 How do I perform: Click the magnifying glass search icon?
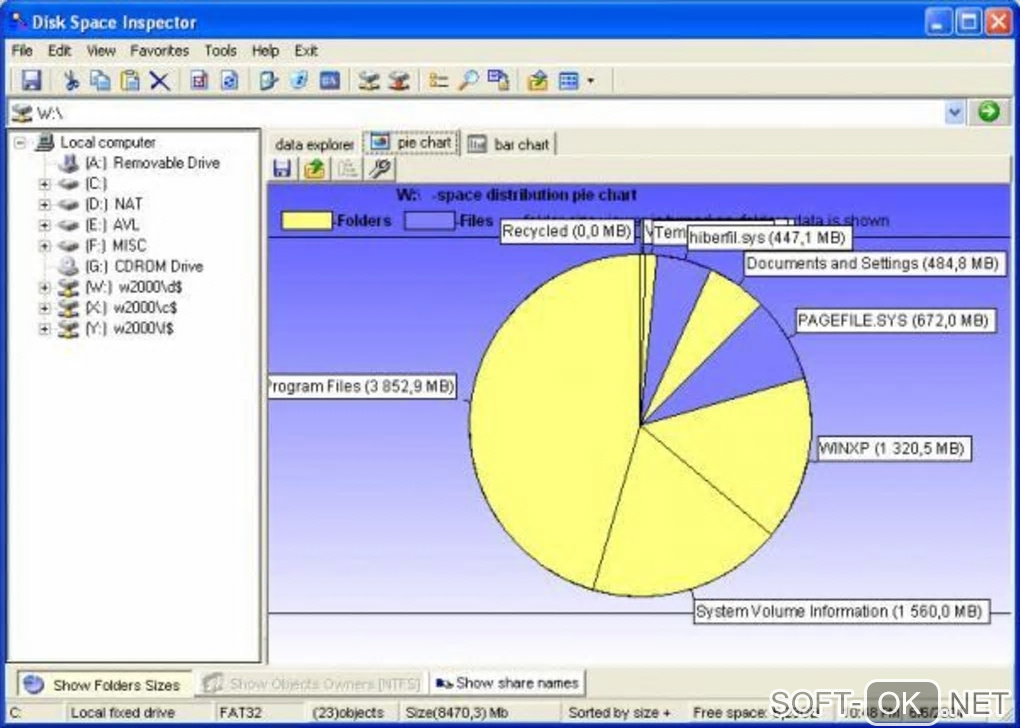pos(468,81)
